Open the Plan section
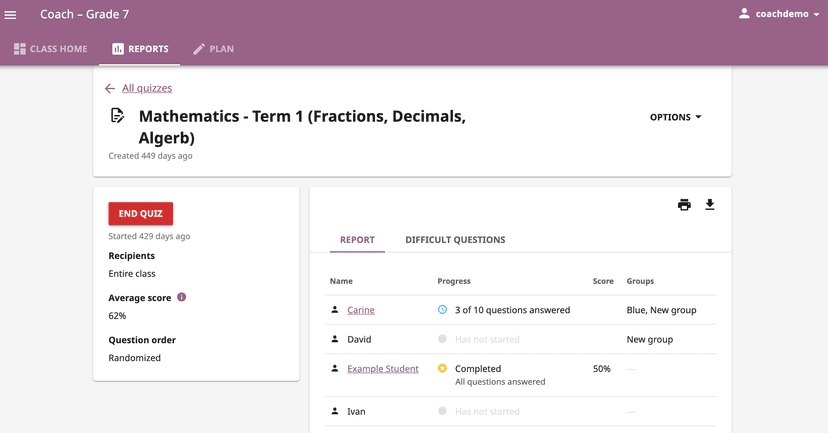 tap(213, 49)
